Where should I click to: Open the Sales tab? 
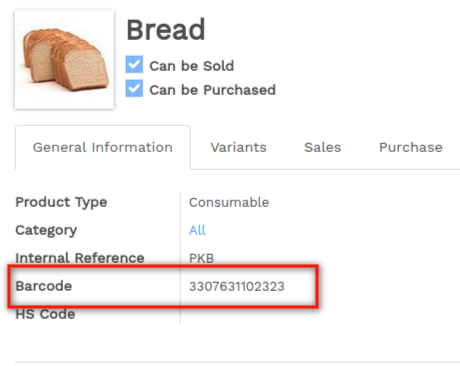pos(323,147)
